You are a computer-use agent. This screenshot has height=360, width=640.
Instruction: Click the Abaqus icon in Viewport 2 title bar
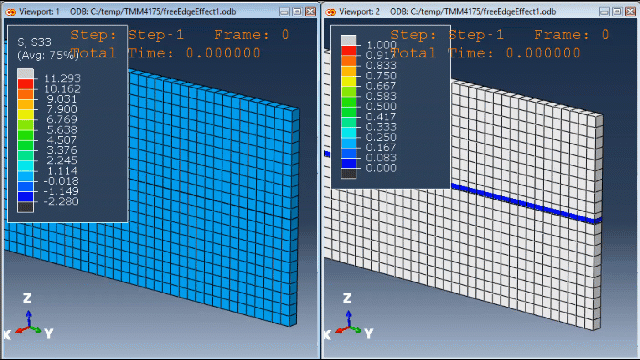pyautogui.click(x=331, y=12)
